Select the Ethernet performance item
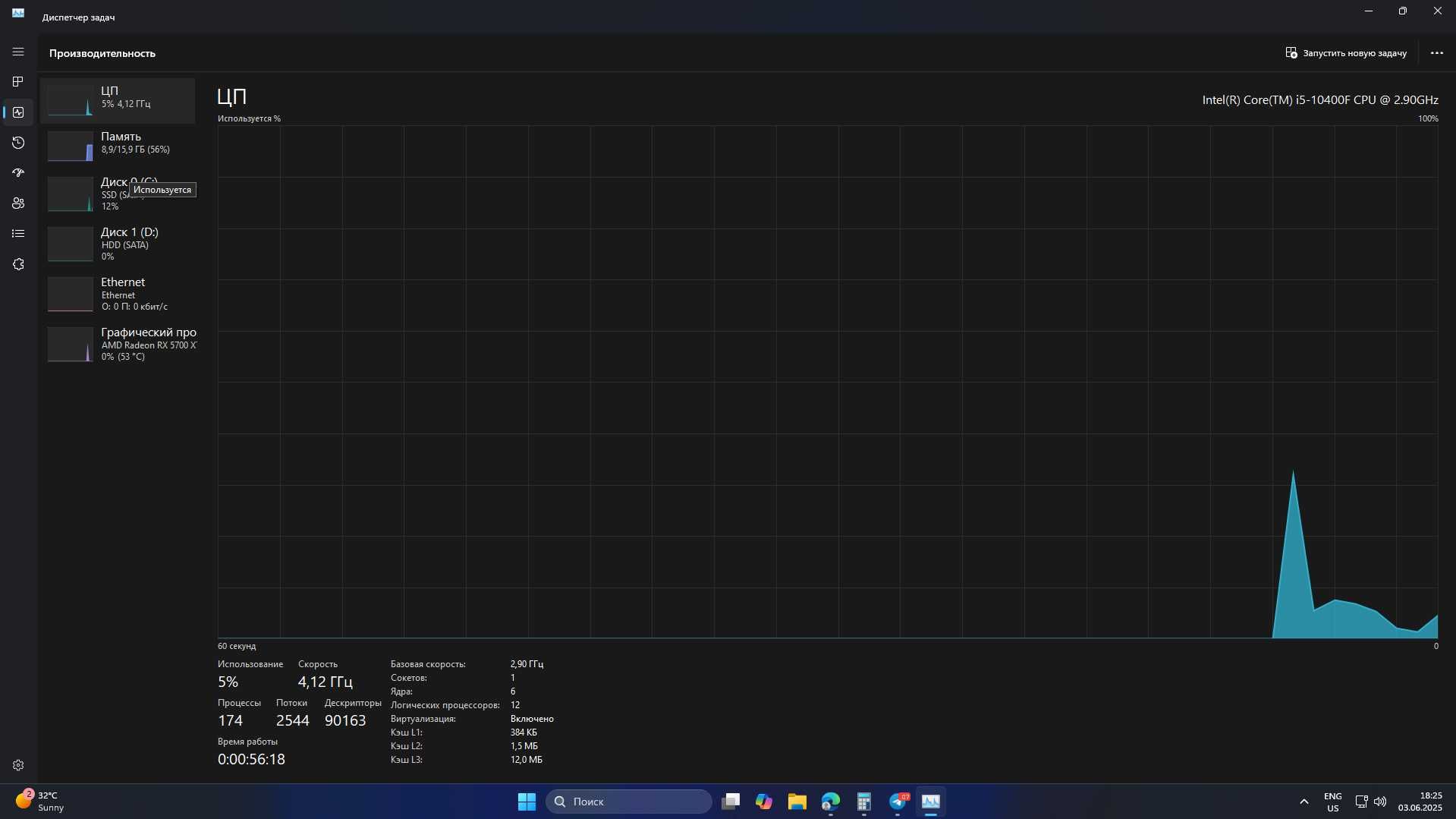The width and height of the screenshot is (1456, 819). coord(118,294)
